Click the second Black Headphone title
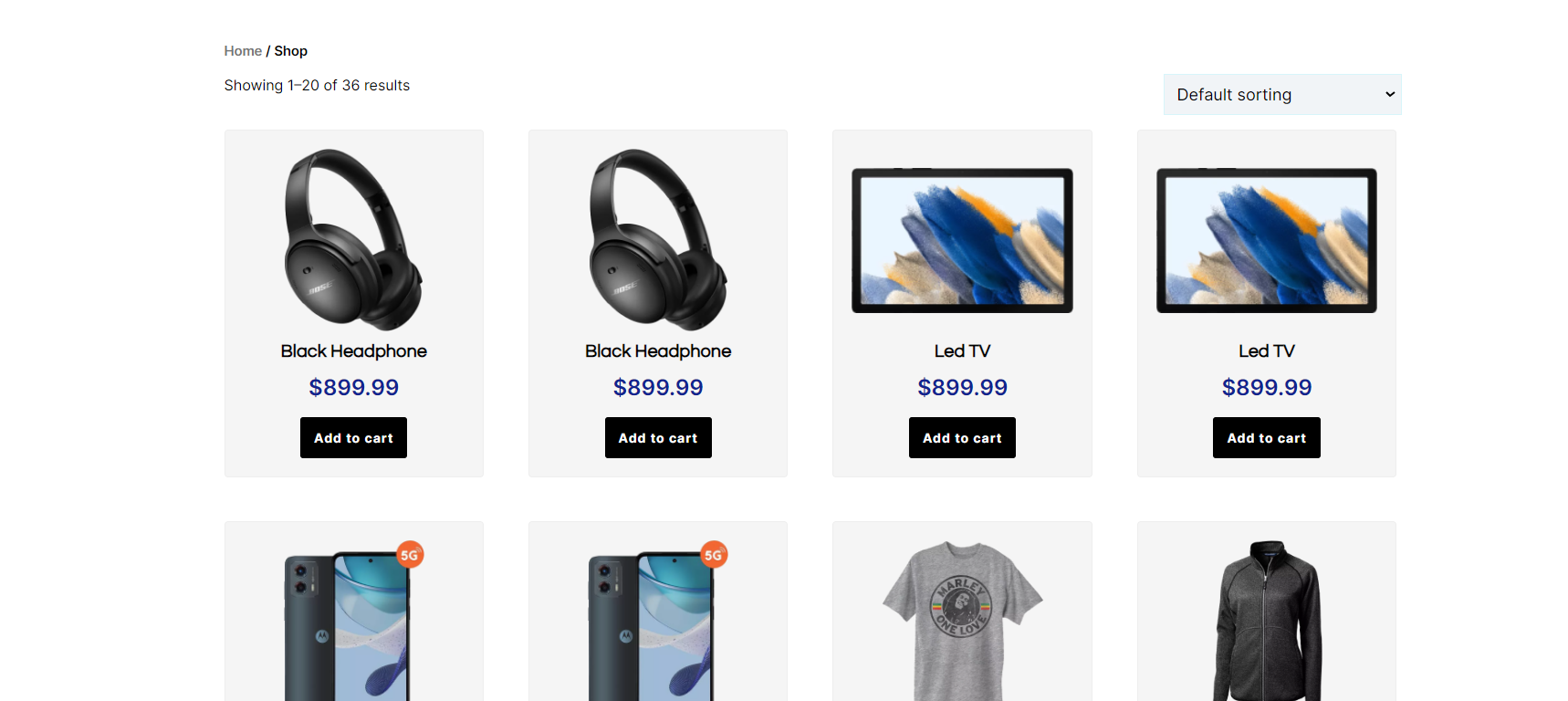This screenshot has height=701, width=1568. [x=658, y=351]
